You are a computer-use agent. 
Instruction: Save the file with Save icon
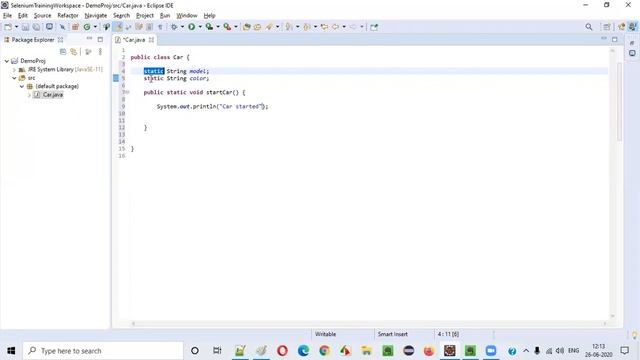pyautogui.click(x=25, y=27)
